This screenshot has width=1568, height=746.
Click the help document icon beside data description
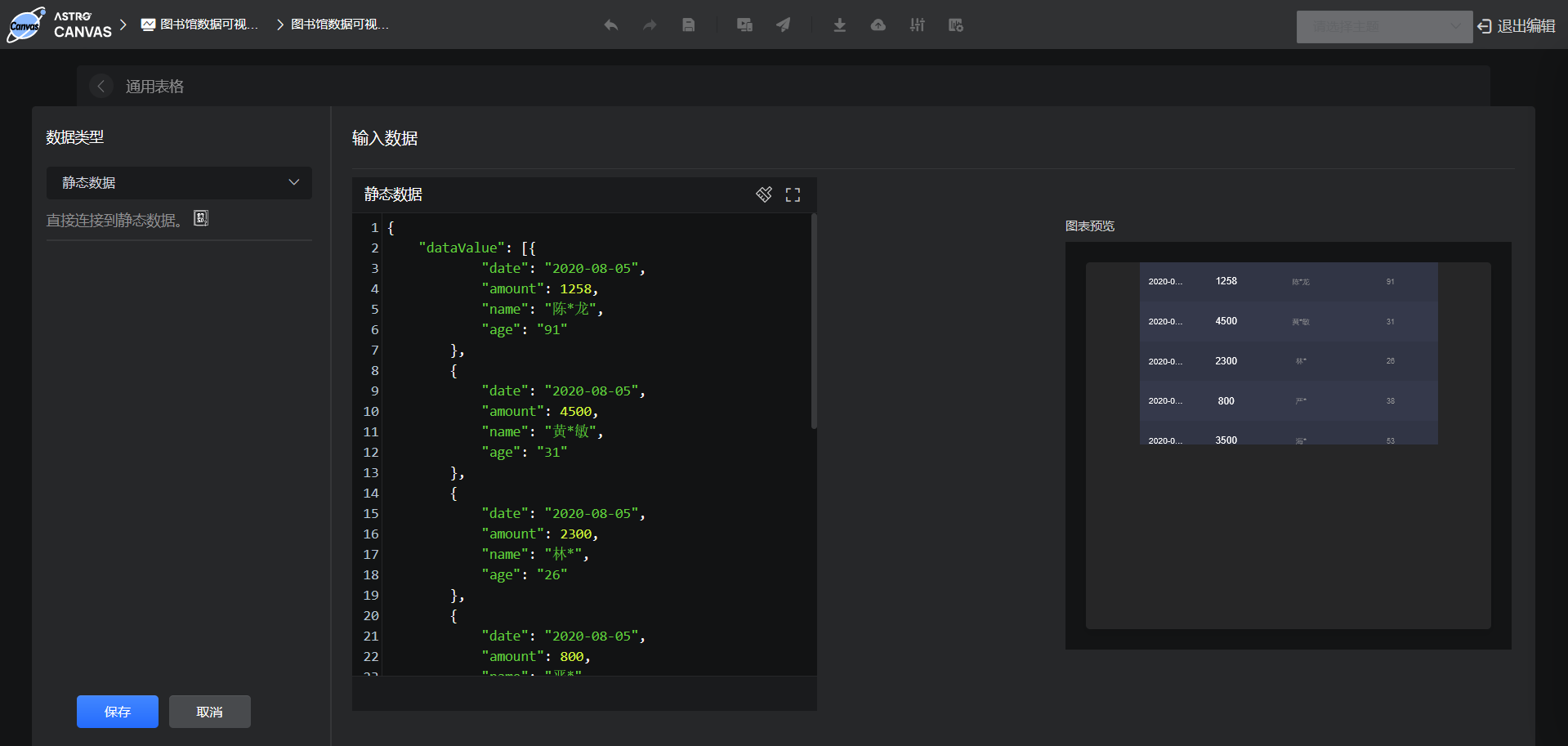coord(201,218)
